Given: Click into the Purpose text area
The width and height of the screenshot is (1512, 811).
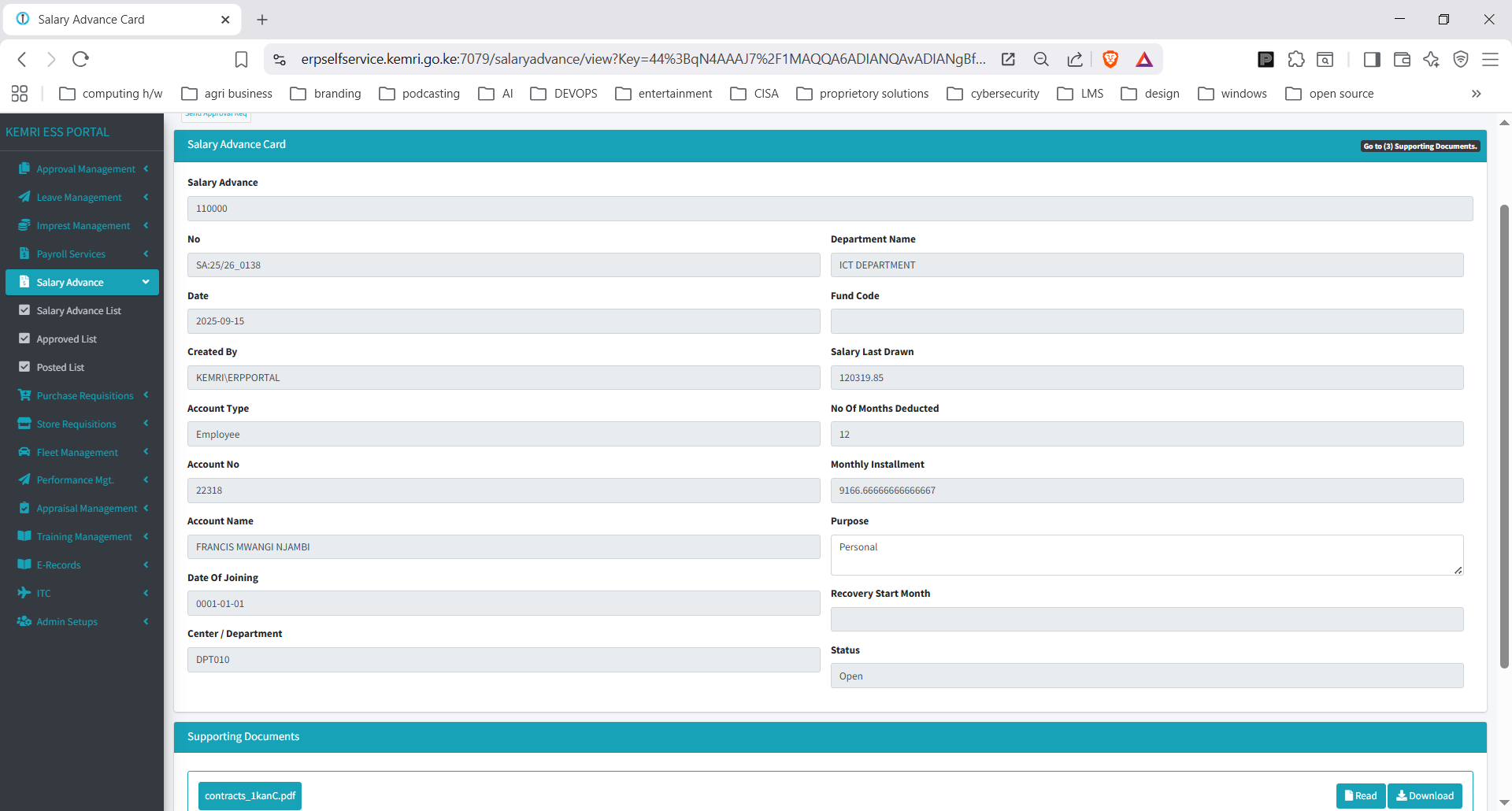Looking at the screenshot, I should 1146,555.
